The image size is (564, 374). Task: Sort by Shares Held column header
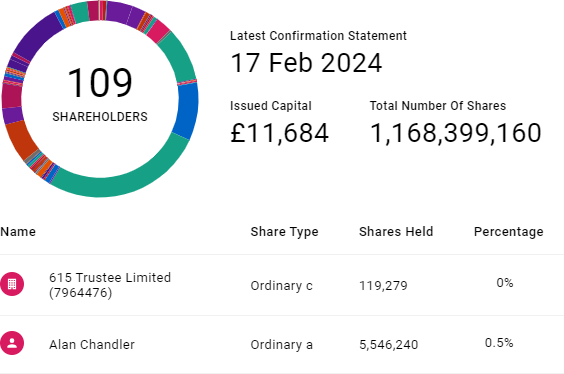[396, 232]
